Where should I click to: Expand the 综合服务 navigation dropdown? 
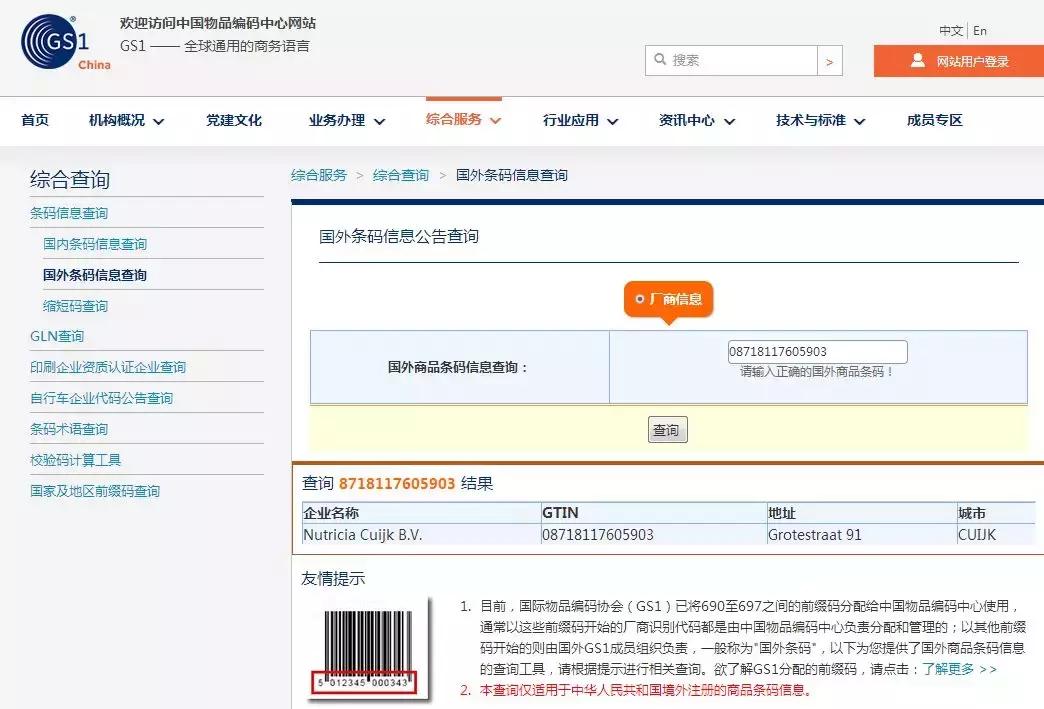457,120
